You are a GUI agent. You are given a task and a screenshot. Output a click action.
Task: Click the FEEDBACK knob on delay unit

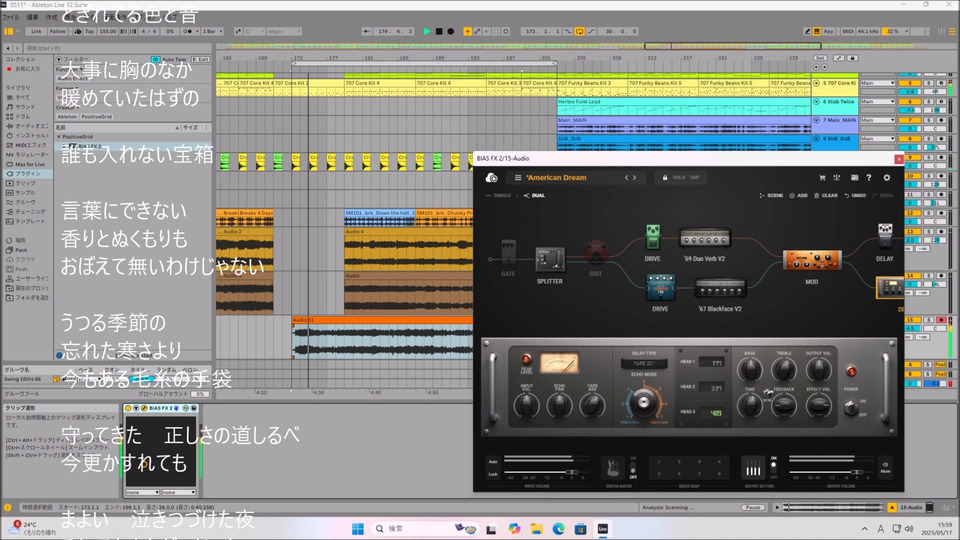(784, 405)
